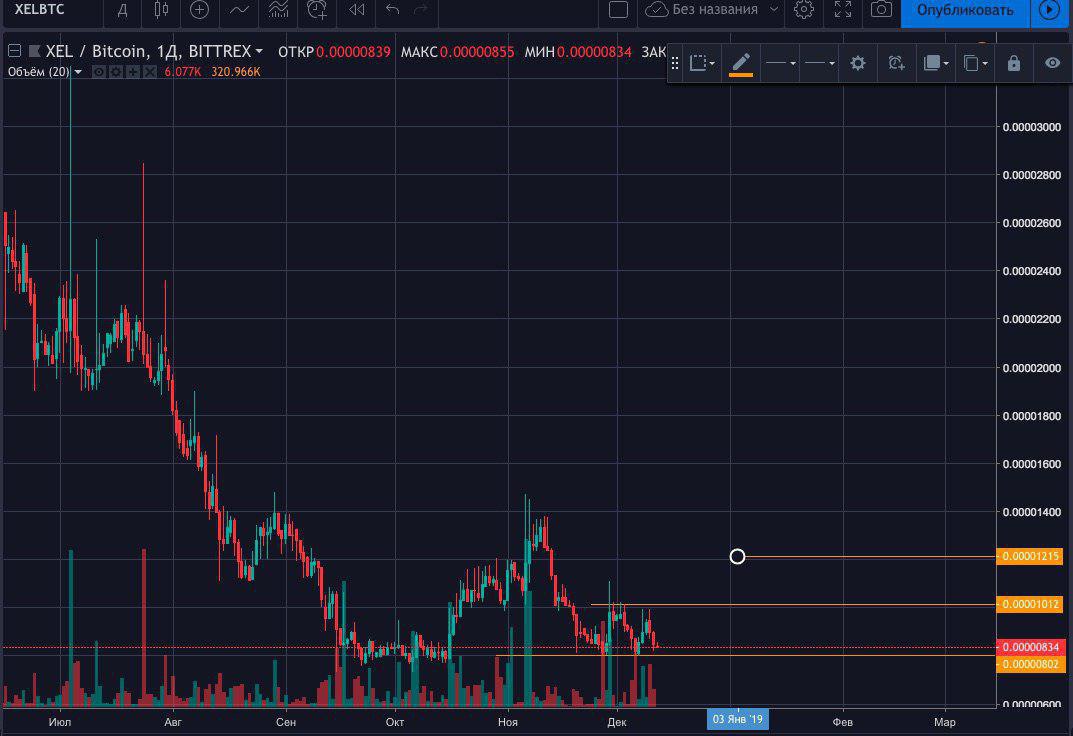Click the 'Опубликовать' button
The width and height of the screenshot is (1073, 736).
(x=964, y=11)
